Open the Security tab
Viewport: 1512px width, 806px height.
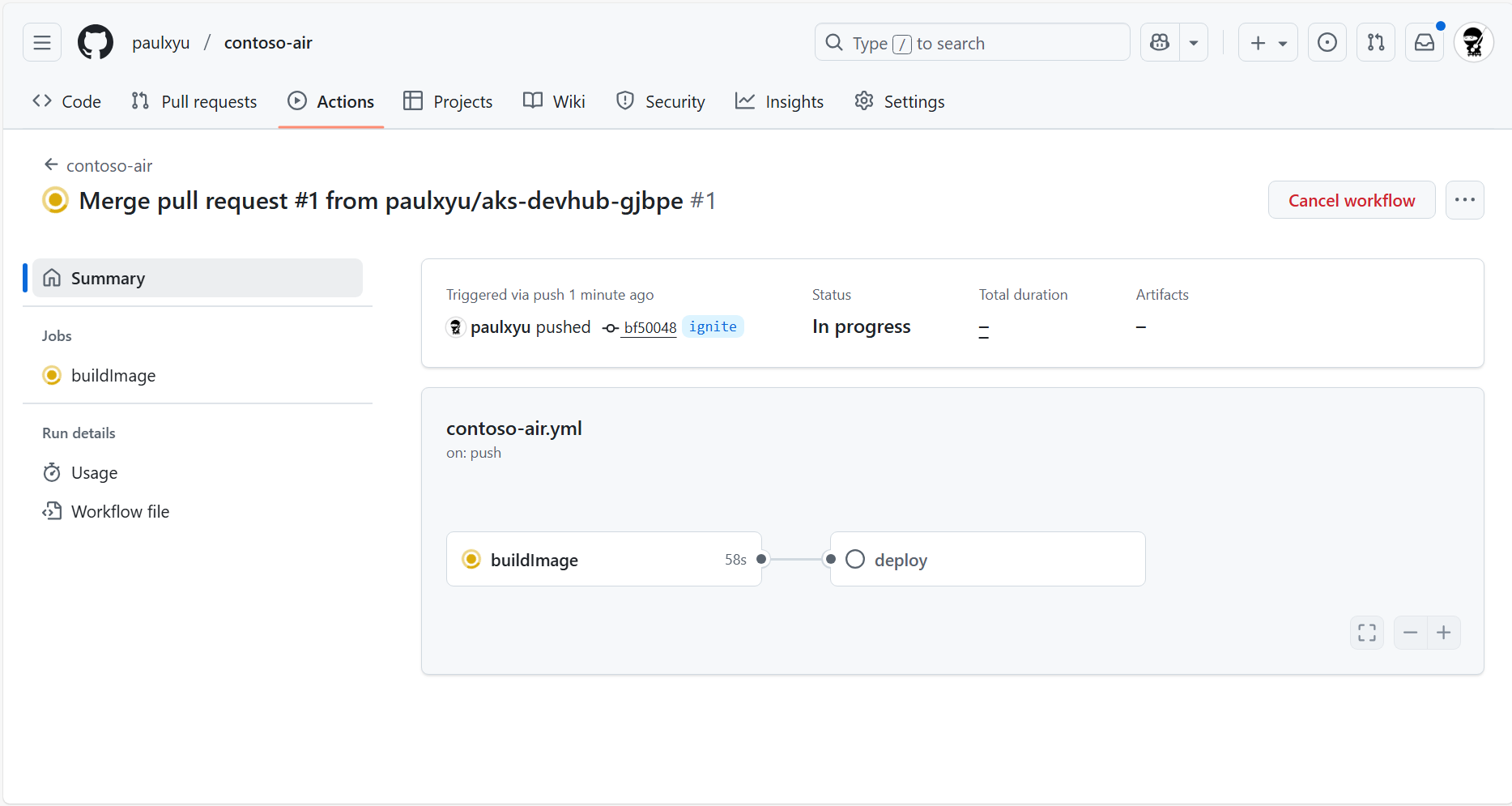(x=660, y=101)
